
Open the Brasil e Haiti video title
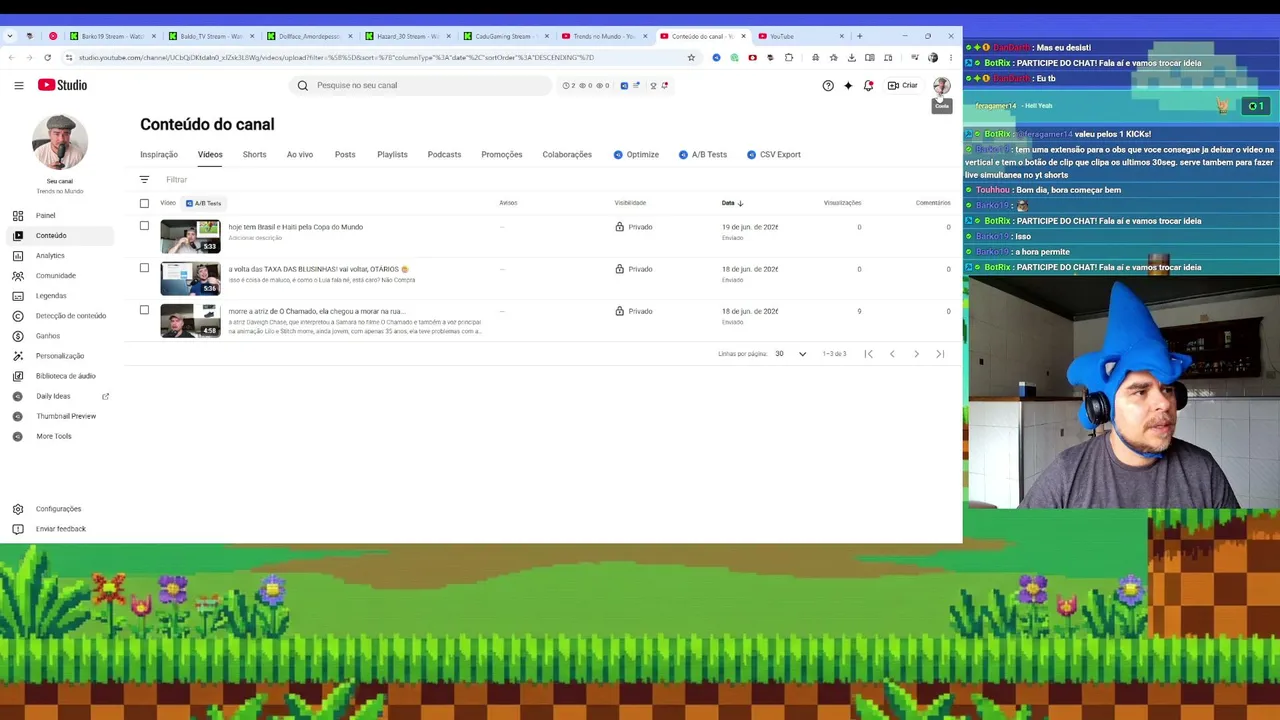pos(296,227)
